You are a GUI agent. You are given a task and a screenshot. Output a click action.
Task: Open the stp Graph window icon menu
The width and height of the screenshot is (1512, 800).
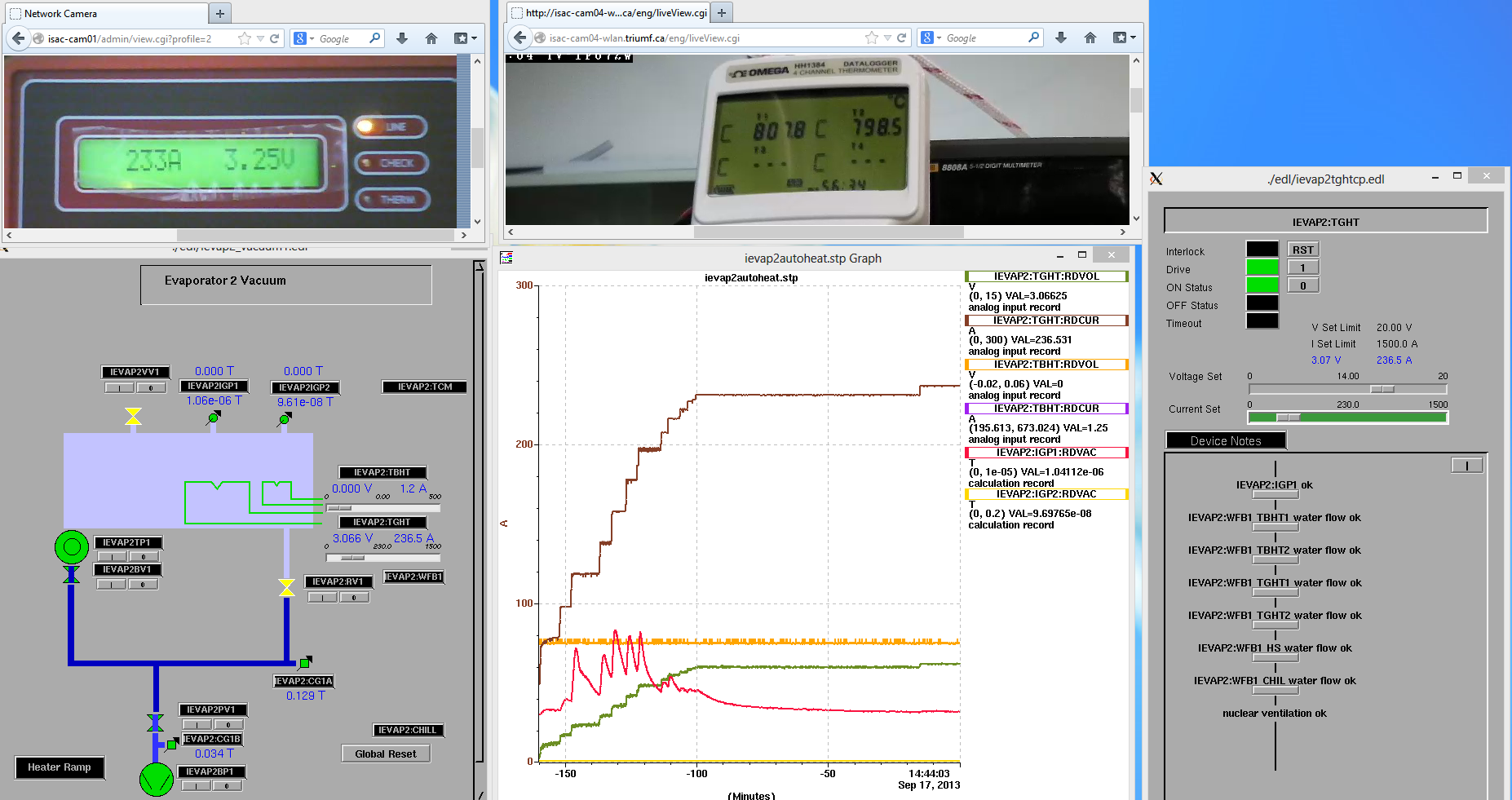[506, 258]
